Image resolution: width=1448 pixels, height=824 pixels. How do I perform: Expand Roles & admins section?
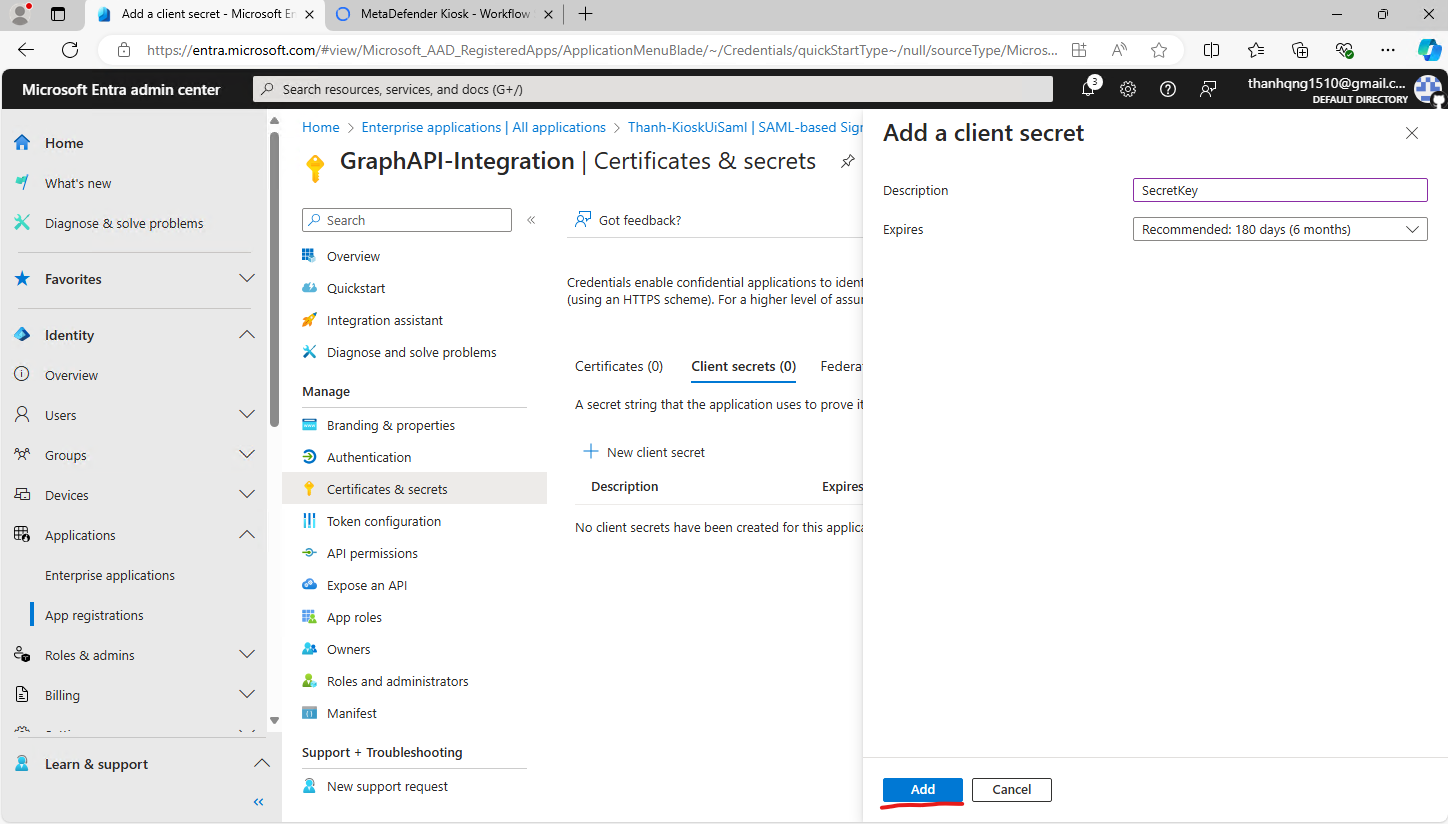[x=247, y=654]
